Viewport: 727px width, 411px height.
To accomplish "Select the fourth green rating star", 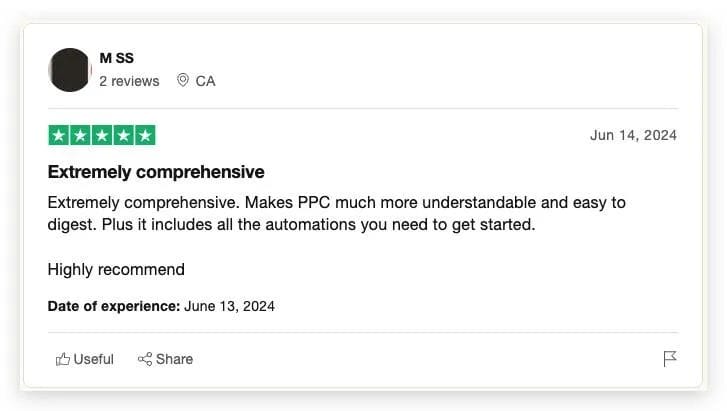I will point(123,135).
